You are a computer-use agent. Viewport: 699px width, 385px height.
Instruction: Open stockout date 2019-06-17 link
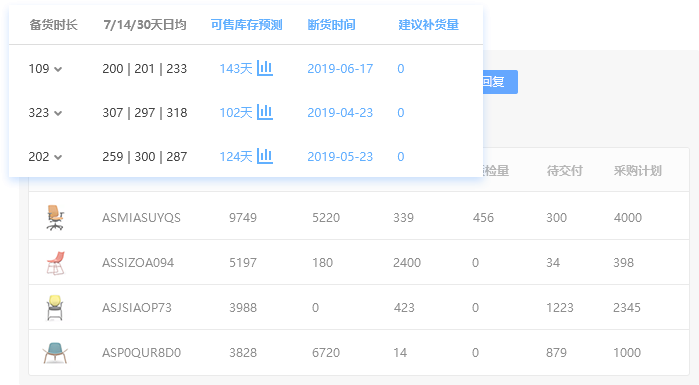340,69
